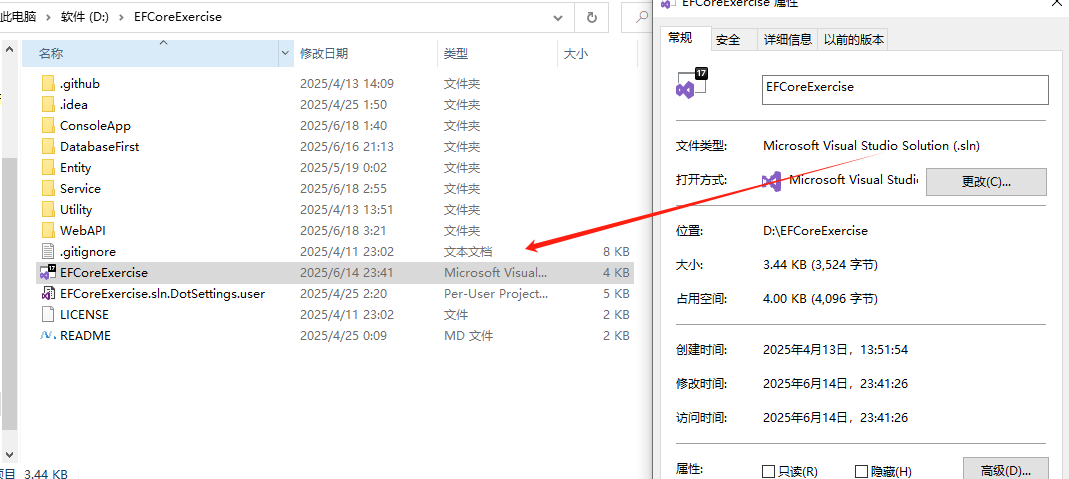
Task: Click the .github folder name
Action: pos(80,84)
